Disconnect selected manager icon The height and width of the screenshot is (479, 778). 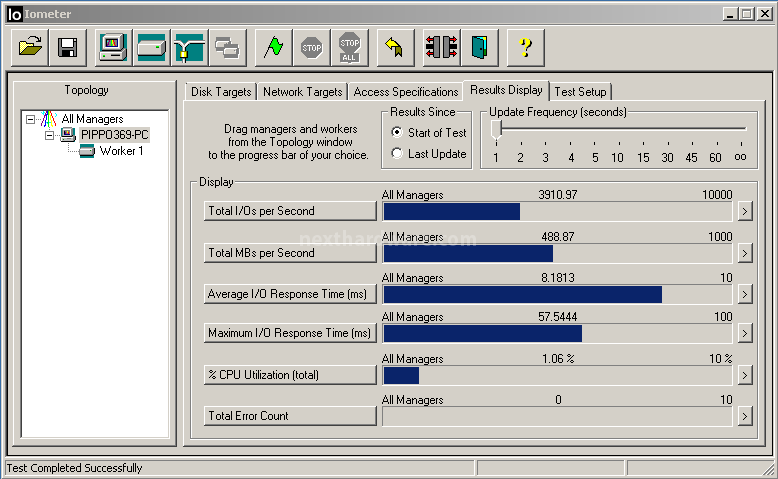(442, 48)
